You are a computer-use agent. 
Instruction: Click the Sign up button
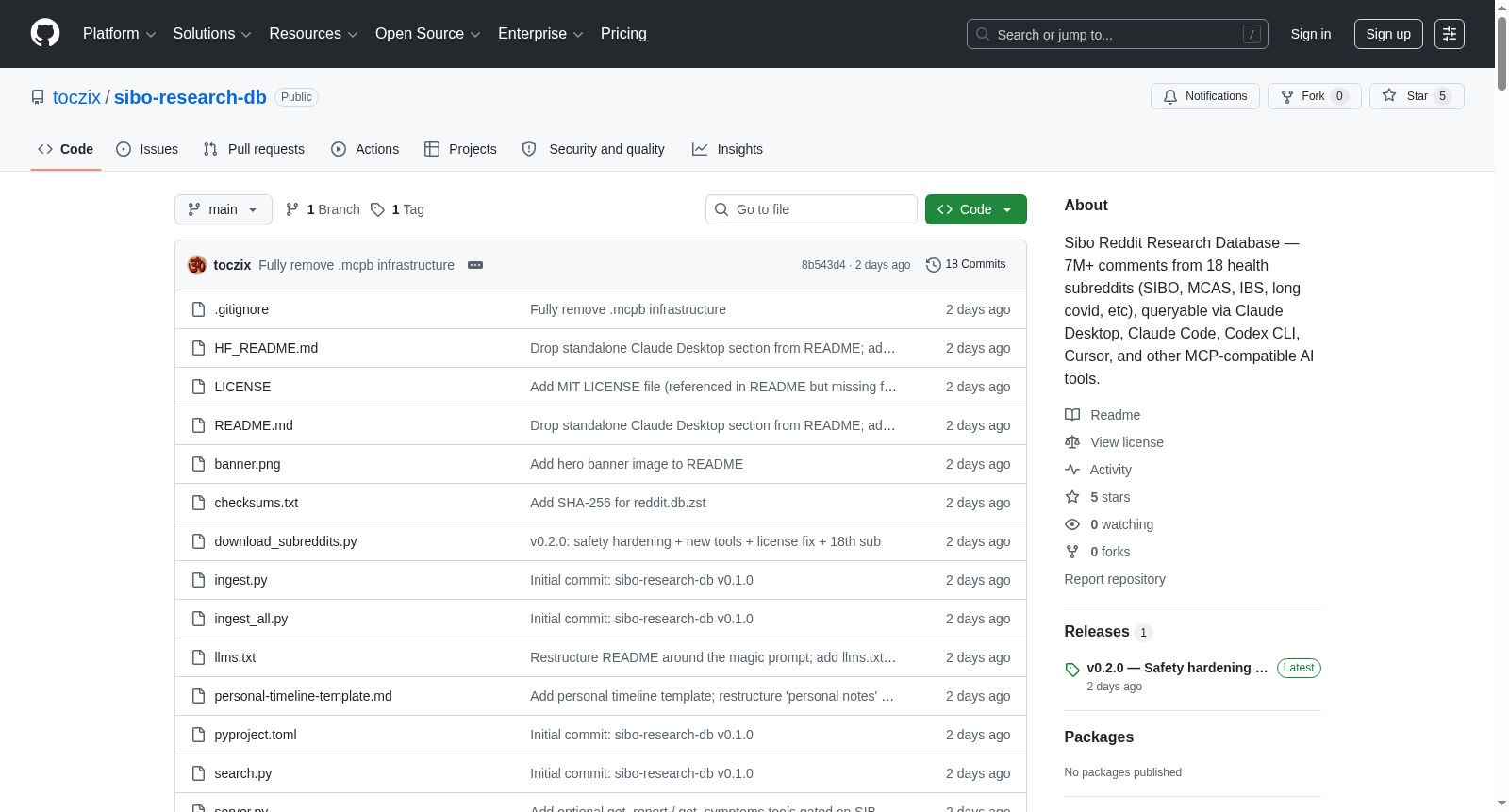click(1388, 34)
